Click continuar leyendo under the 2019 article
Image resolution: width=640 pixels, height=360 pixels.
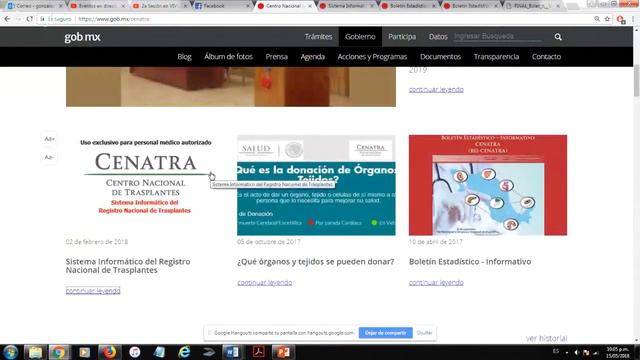[x=436, y=89]
